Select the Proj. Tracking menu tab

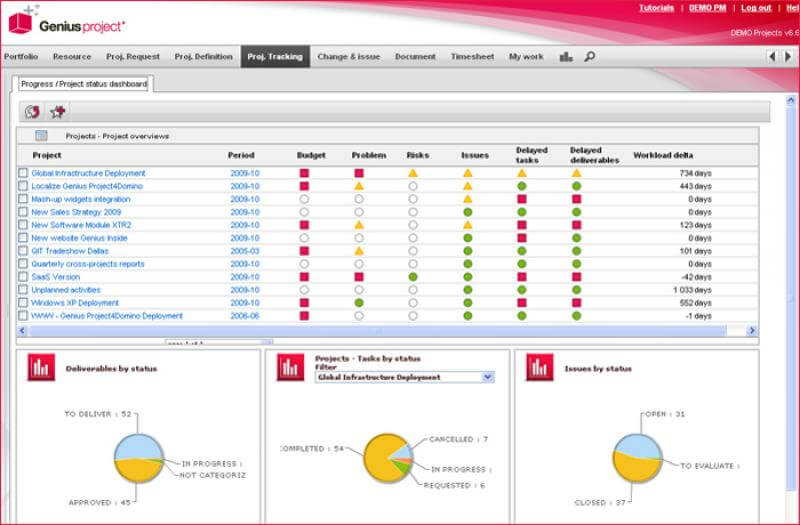[275, 57]
